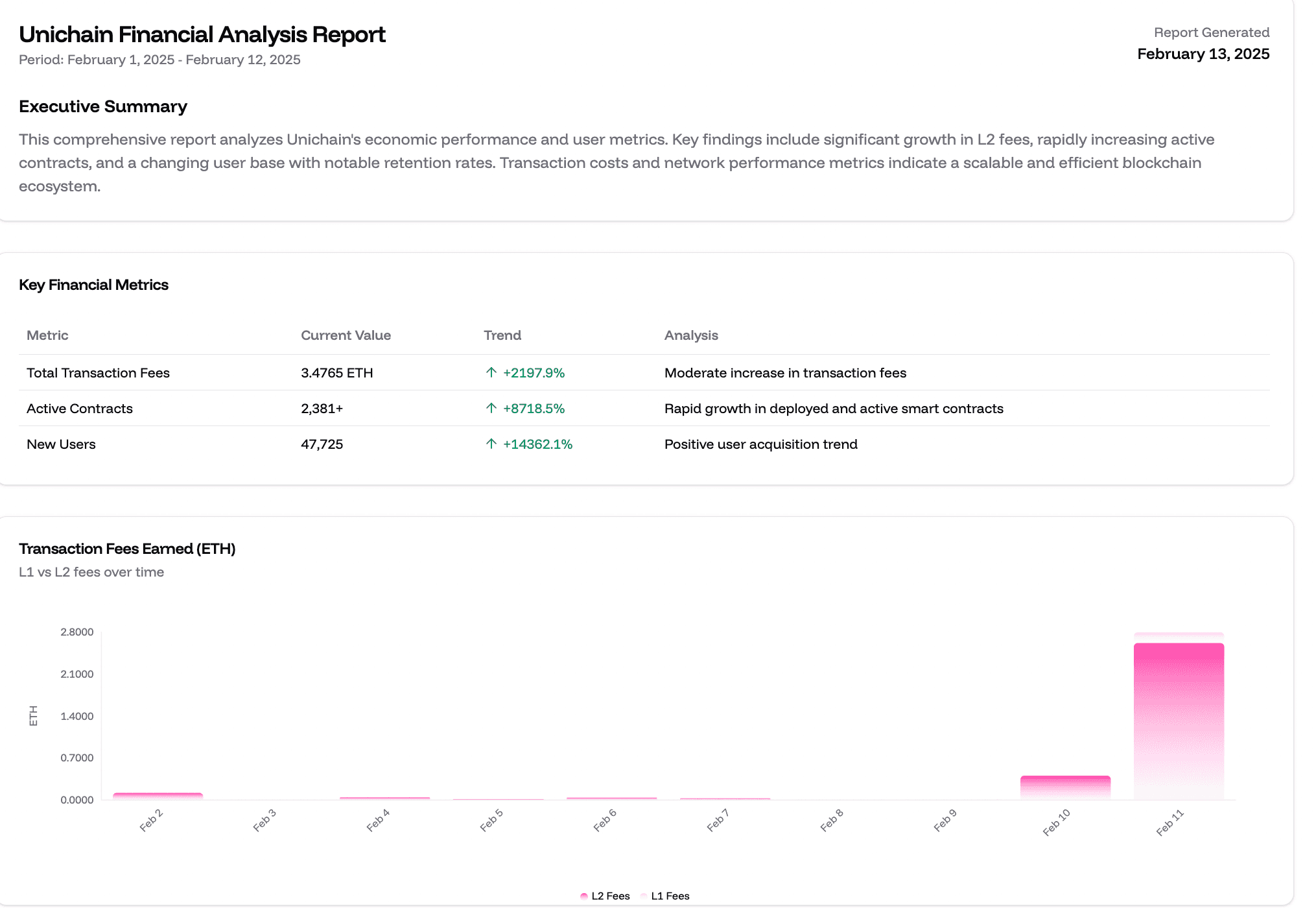Image resolution: width=1316 pixels, height=908 pixels.
Task: Select the Active Contracts row label
Action: click(80, 409)
